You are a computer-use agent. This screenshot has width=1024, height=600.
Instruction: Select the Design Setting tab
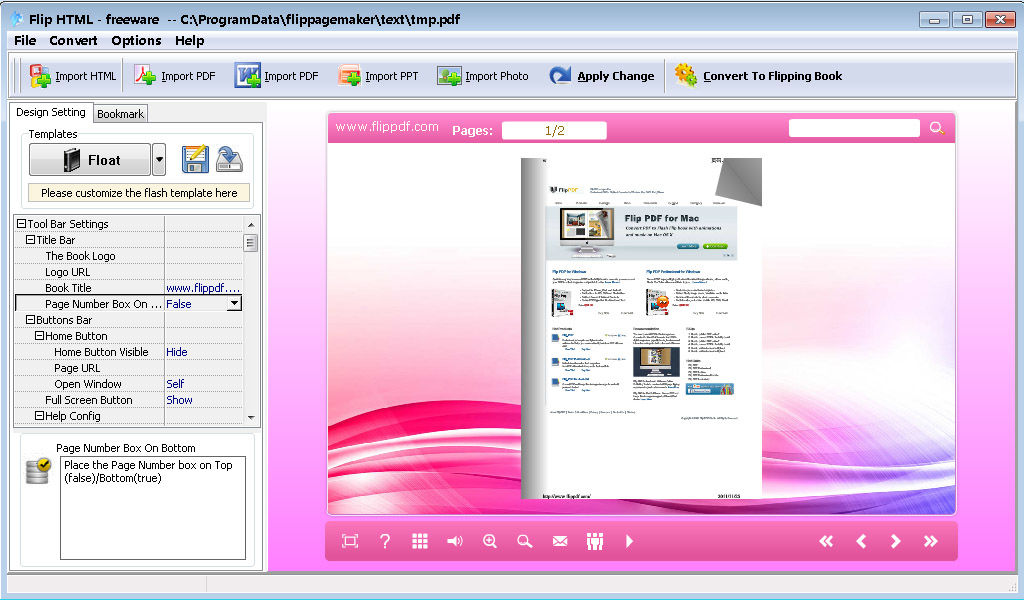tap(51, 112)
